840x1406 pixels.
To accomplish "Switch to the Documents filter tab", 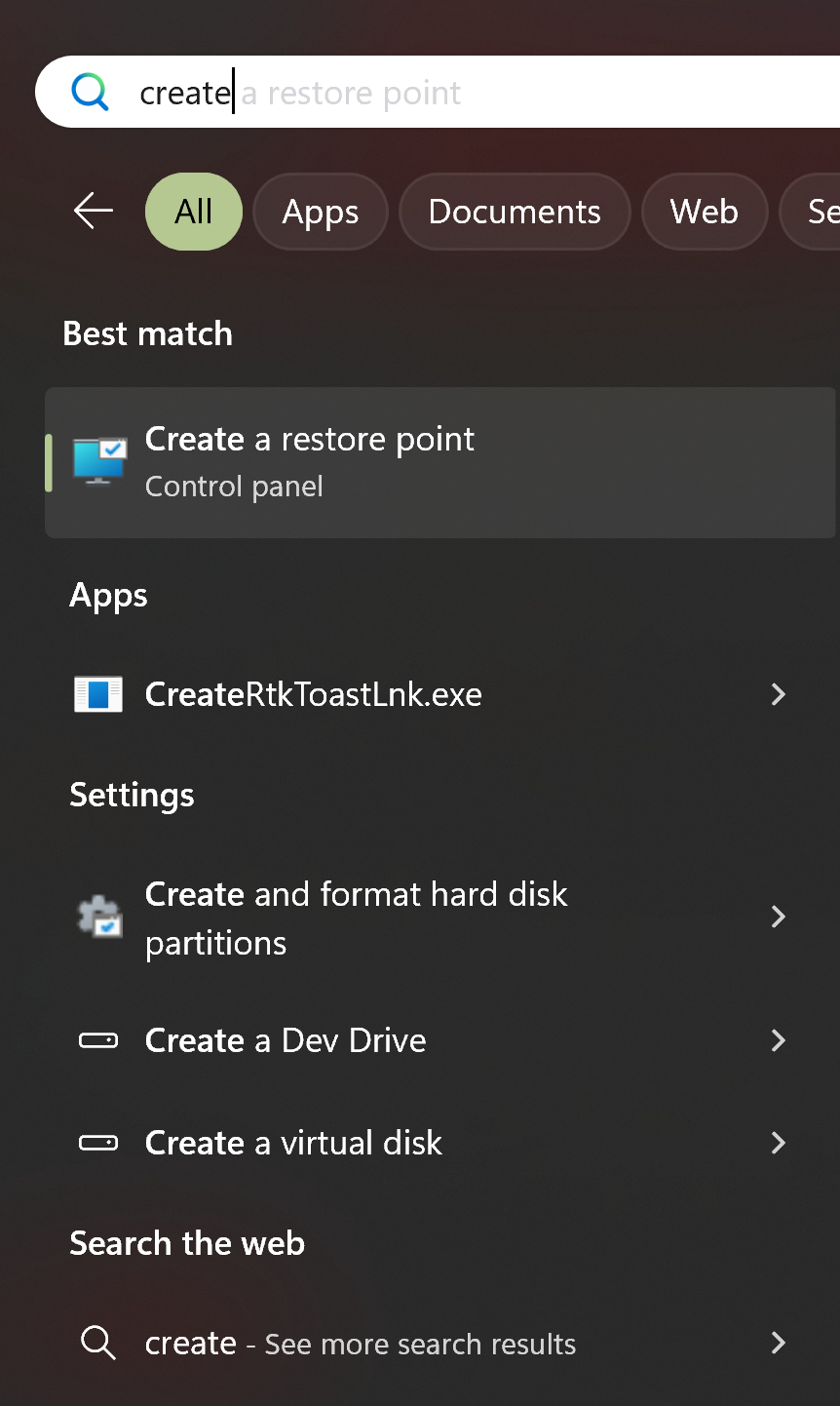I will (x=515, y=212).
